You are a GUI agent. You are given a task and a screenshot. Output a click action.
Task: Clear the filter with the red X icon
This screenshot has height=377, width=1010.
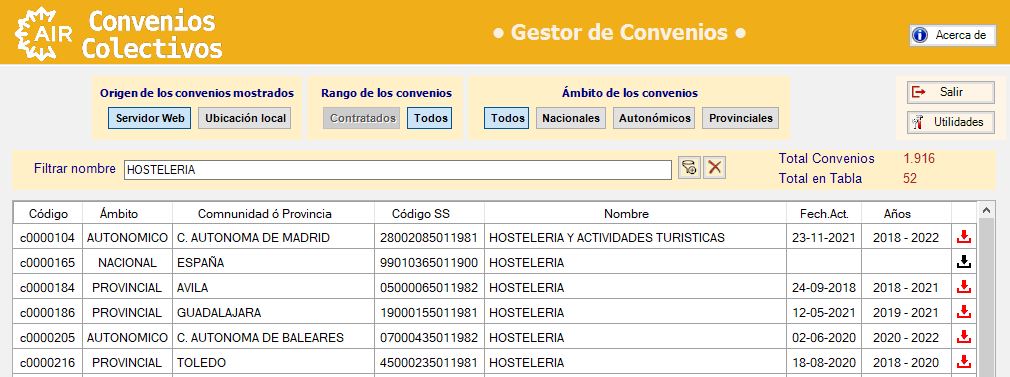[x=714, y=169]
